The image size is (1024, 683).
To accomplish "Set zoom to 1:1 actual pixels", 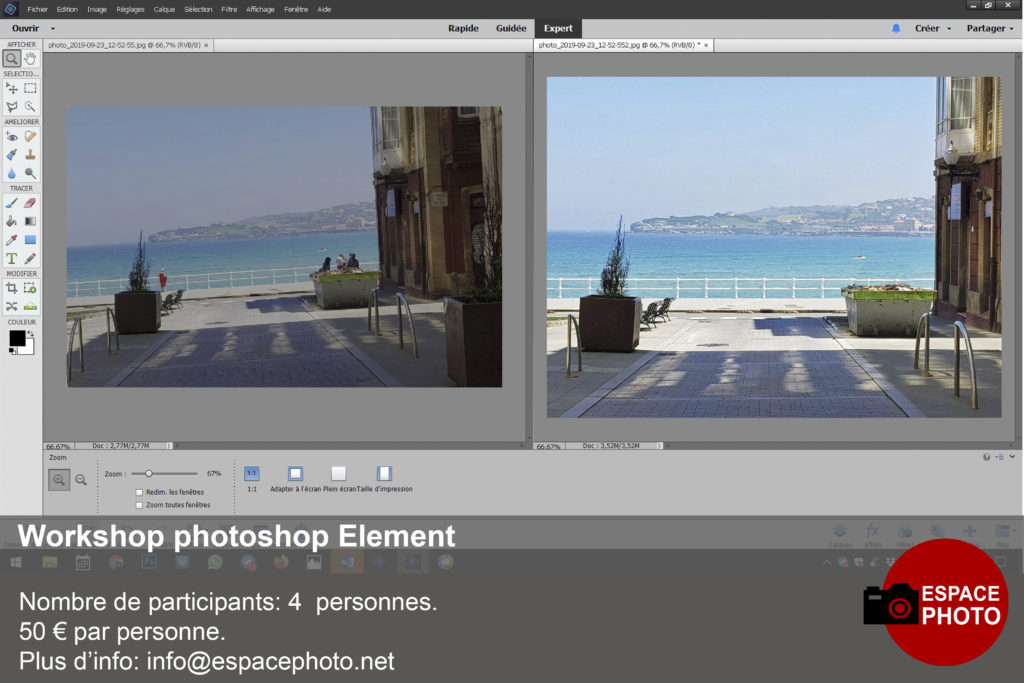I will (252, 473).
